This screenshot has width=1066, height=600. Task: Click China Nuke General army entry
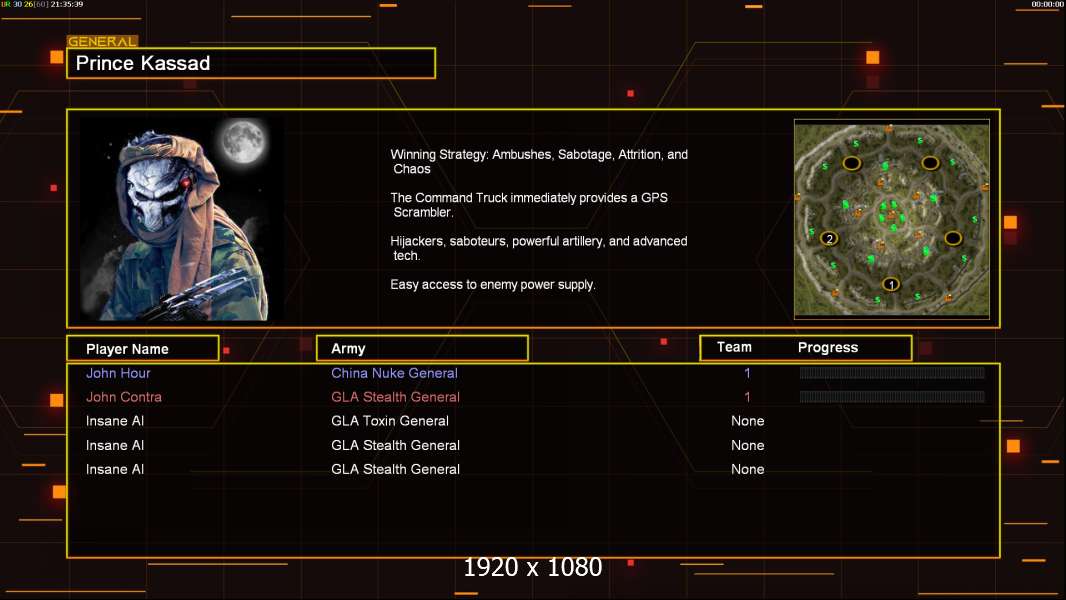[x=394, y=373]
